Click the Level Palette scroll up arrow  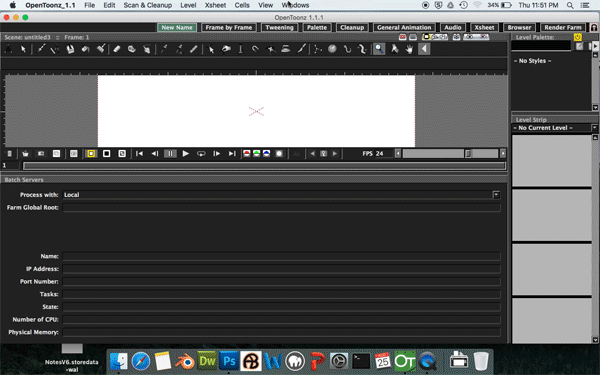coord(595,55)
